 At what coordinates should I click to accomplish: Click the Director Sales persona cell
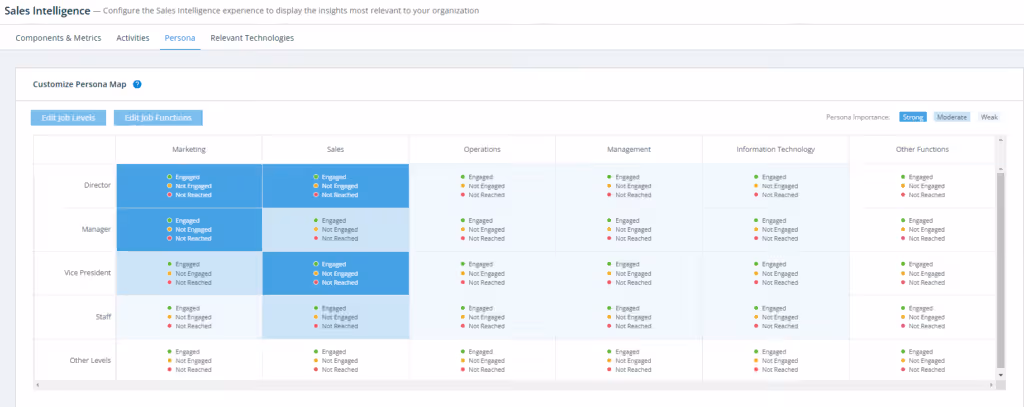click(336, 186)
